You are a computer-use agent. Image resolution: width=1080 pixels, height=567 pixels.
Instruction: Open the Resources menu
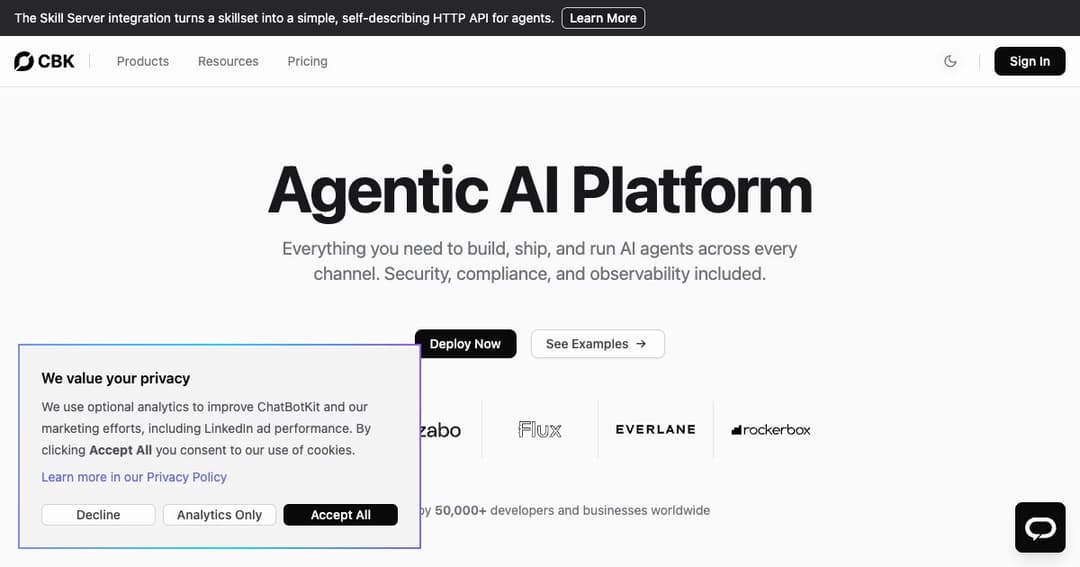pyautogui.click(x=228, y=61)
